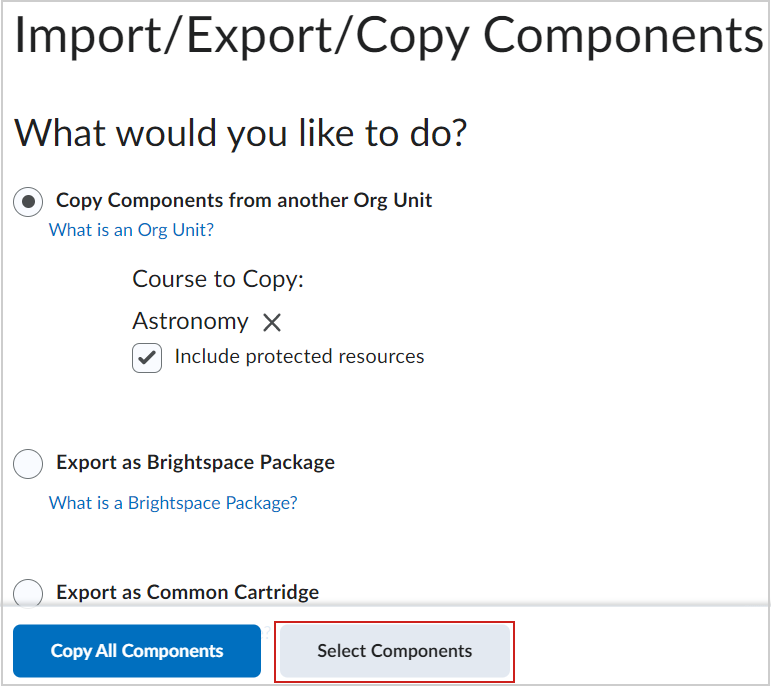Open the What is an Org Unit? link
The height and width of the screenshot is (686, 771).
tap(131, 230)
